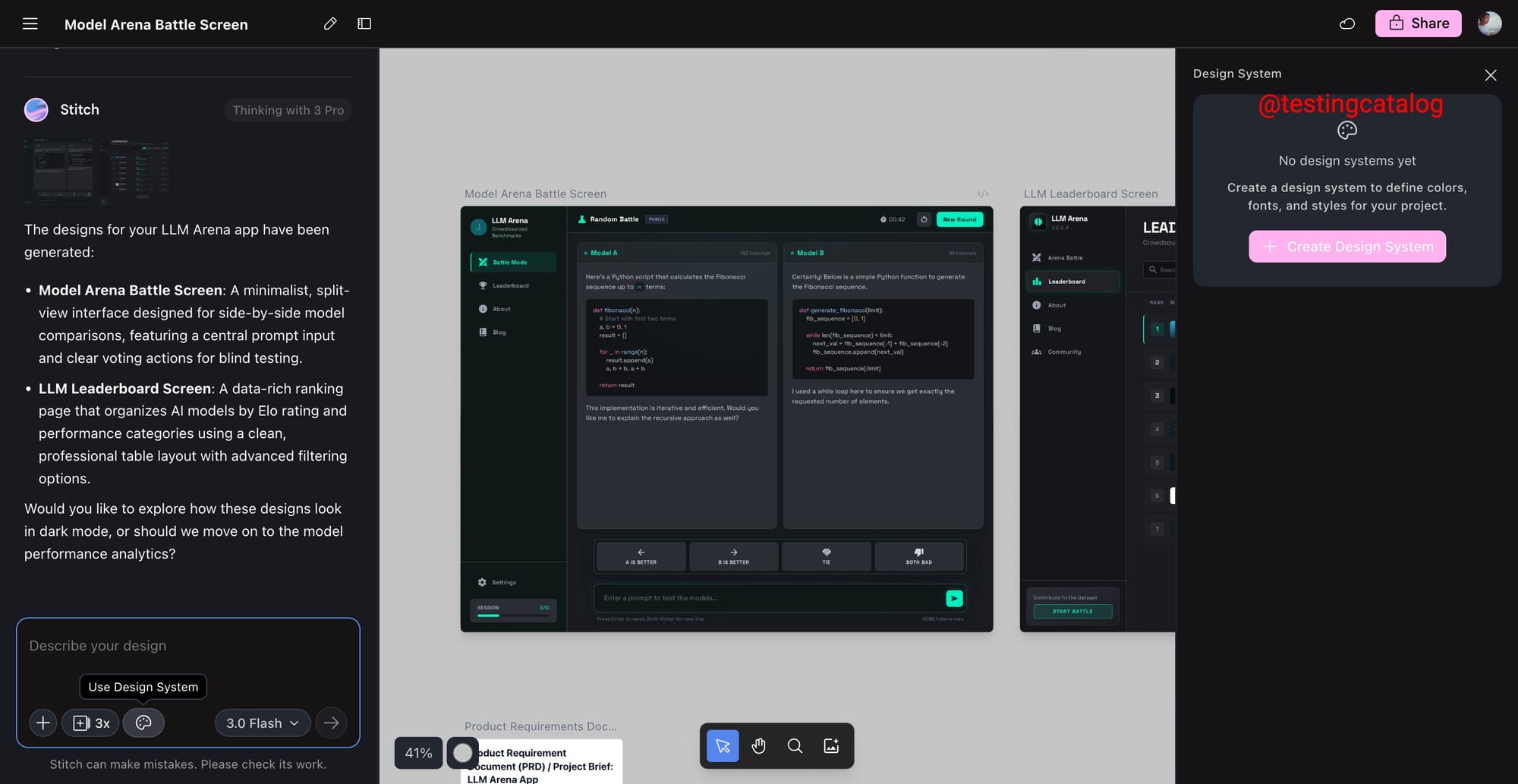Open the 41% zoom level control
The image size is (1518, 784).
coord(418,753)
